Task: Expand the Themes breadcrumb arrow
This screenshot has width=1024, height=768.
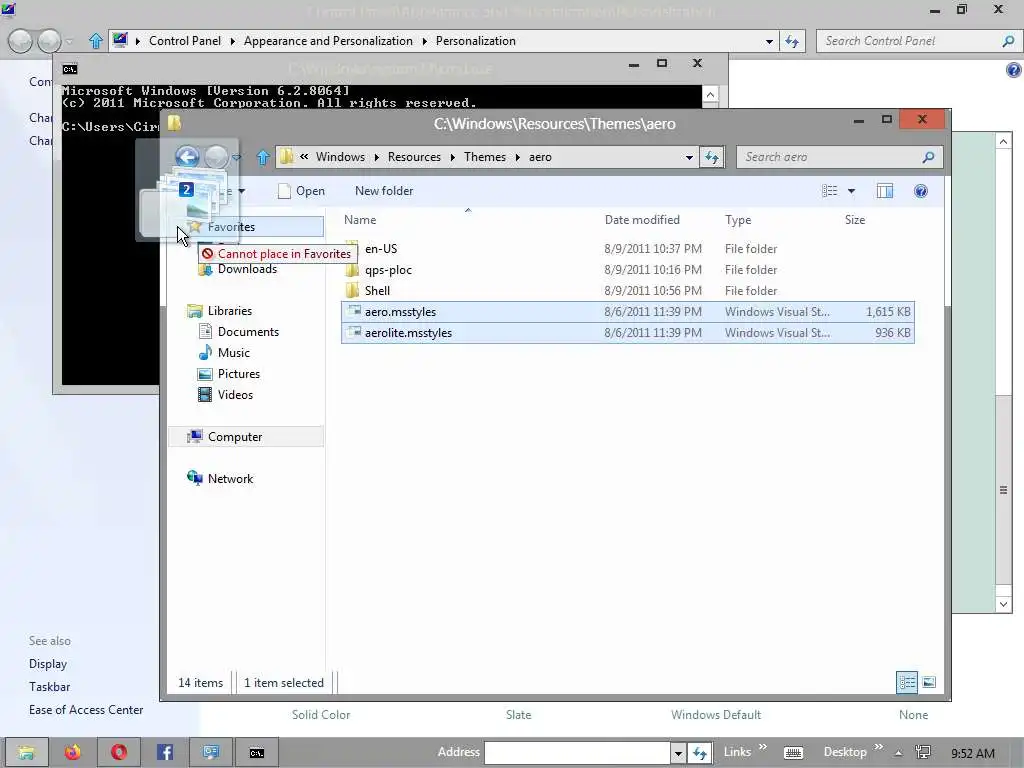Action: 517,157
